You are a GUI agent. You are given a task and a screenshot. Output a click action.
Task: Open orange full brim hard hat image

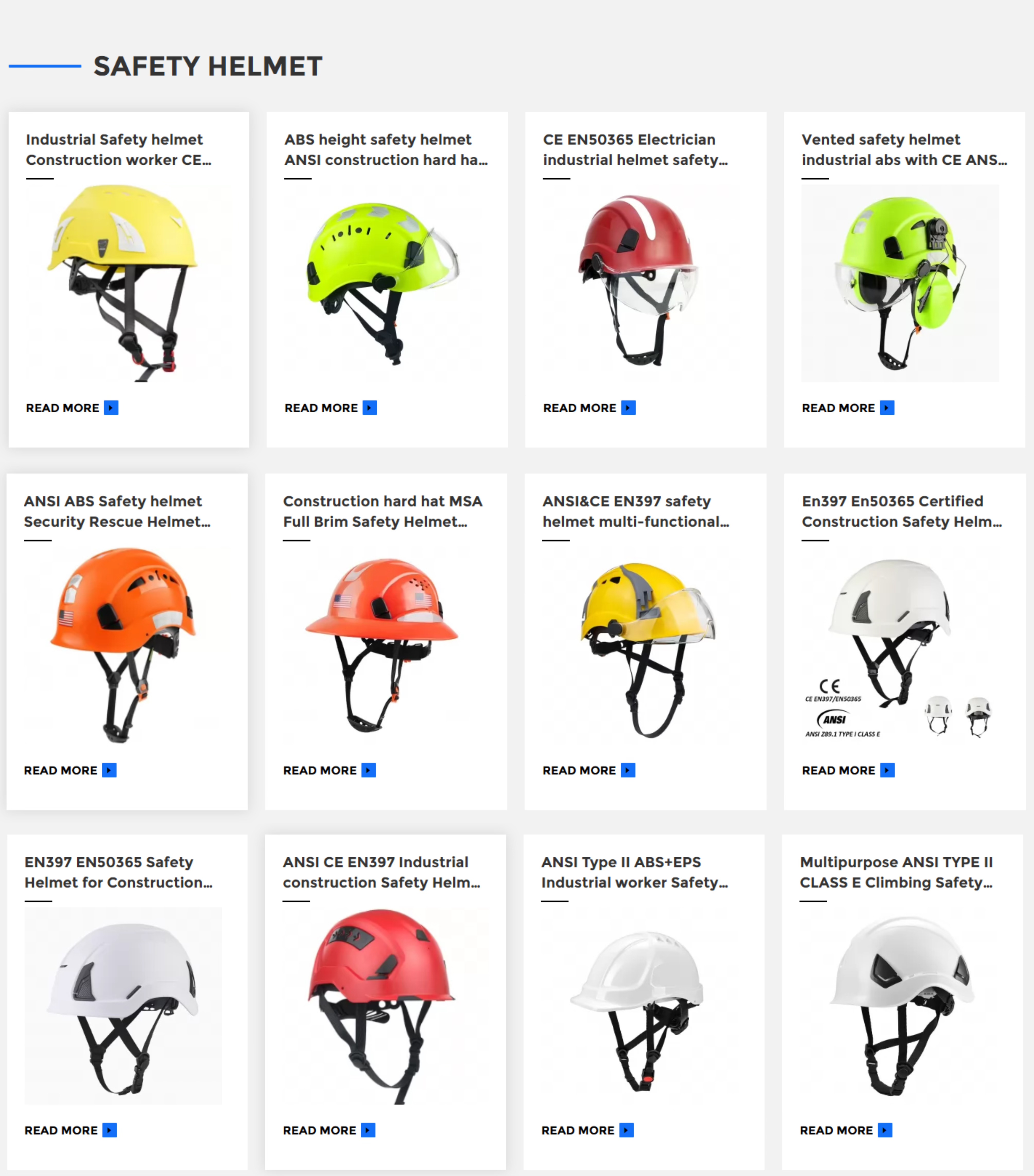381,645
